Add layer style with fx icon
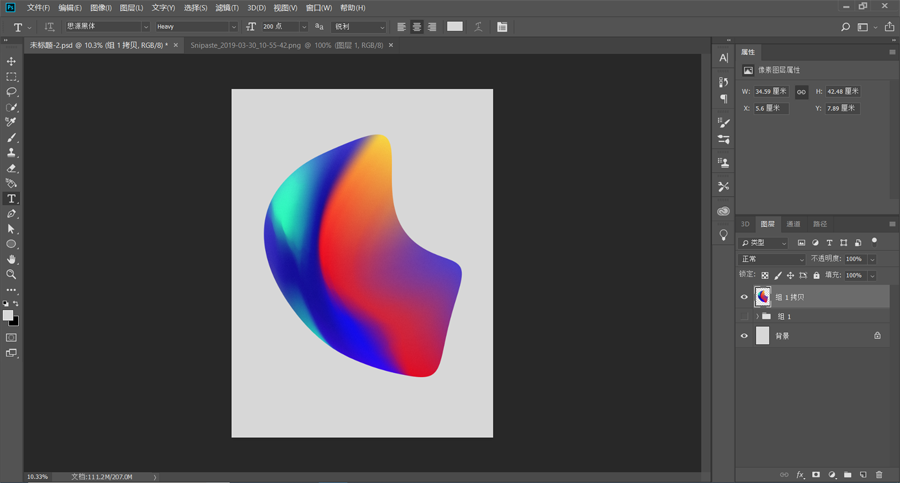Image resolution: width=900 pixels, height=483 pixels. [800, 475]
